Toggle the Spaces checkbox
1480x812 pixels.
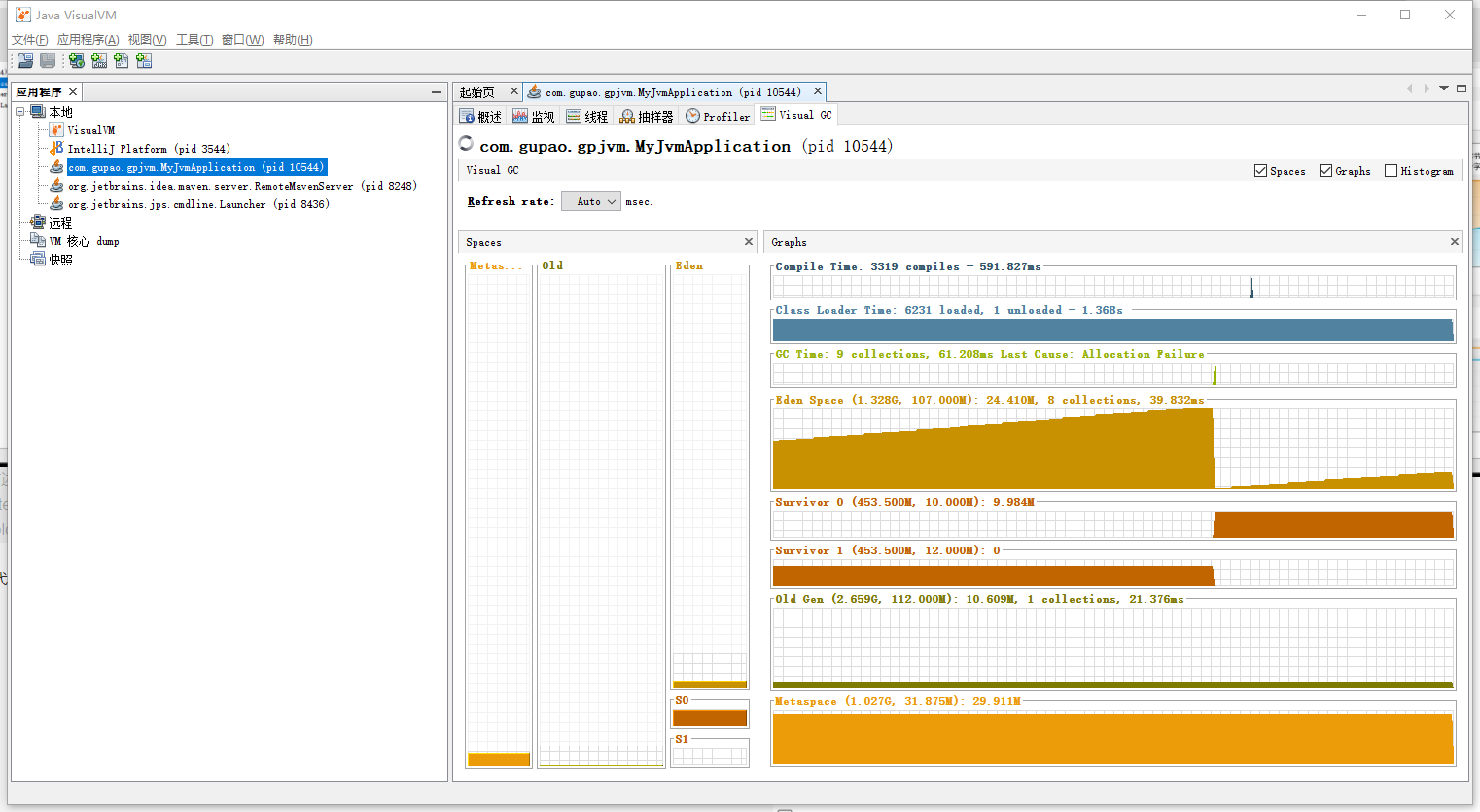[1261, 171]
